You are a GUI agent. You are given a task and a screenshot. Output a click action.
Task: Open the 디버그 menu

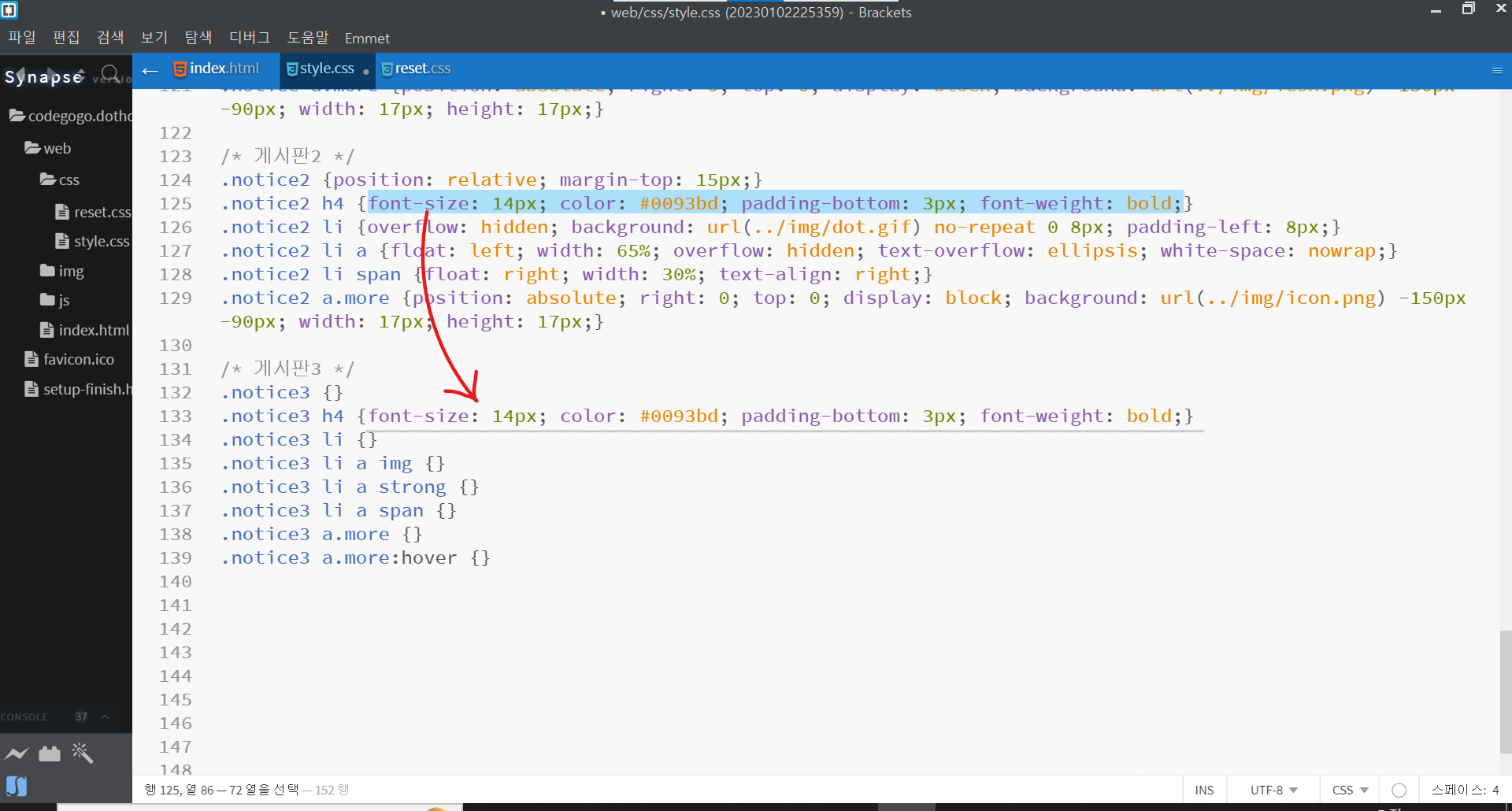250,37
